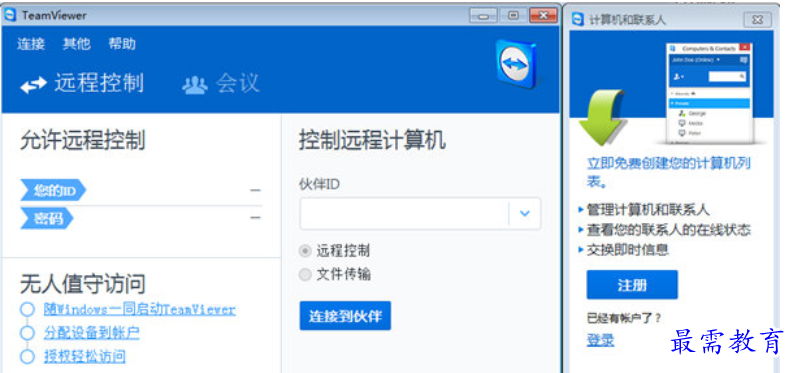Click the 注册 button in contacts window
The width and height of the screenshot is (792, 373).
coord(632,285)
